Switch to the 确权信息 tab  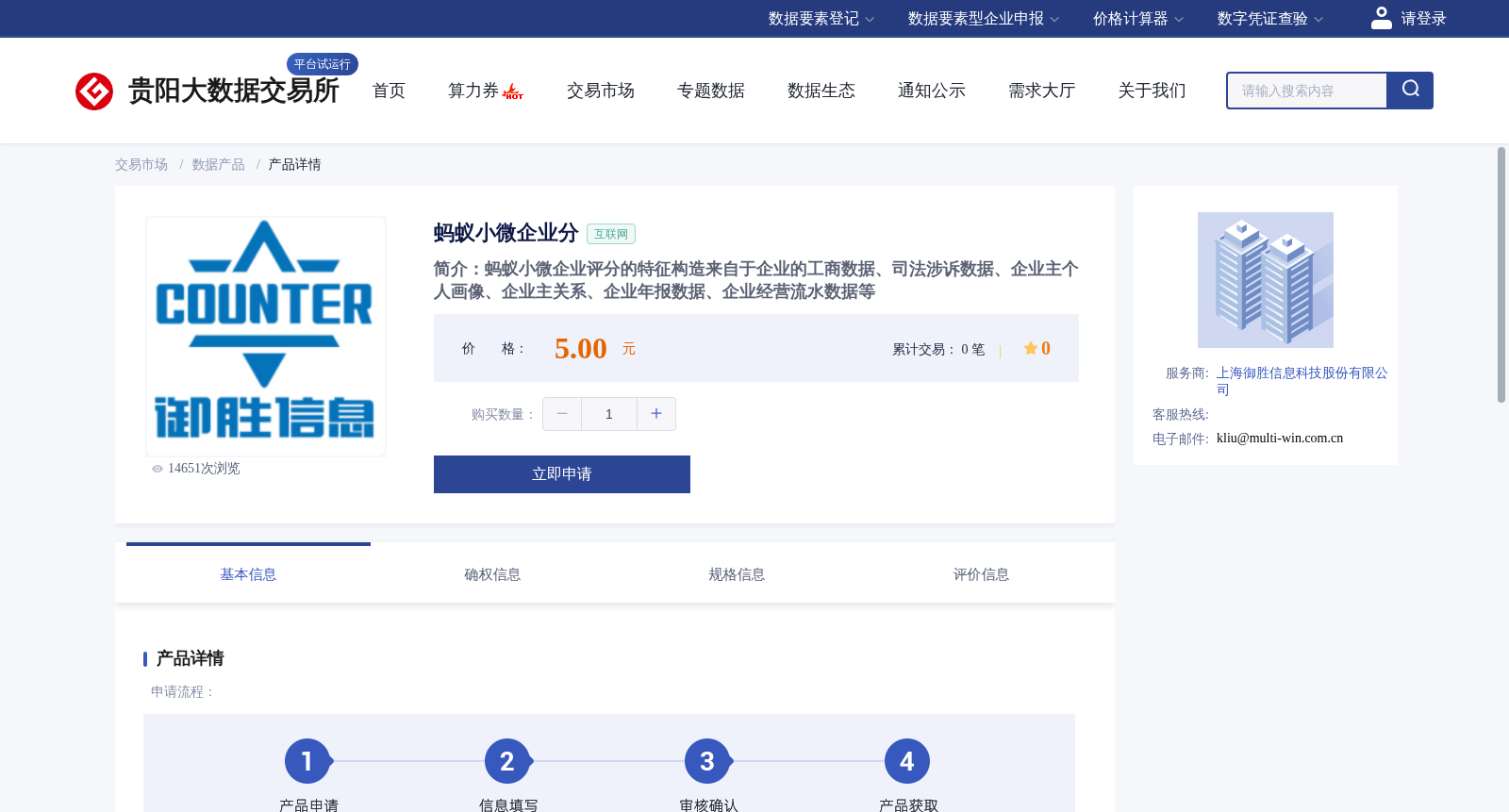[492, 574]
